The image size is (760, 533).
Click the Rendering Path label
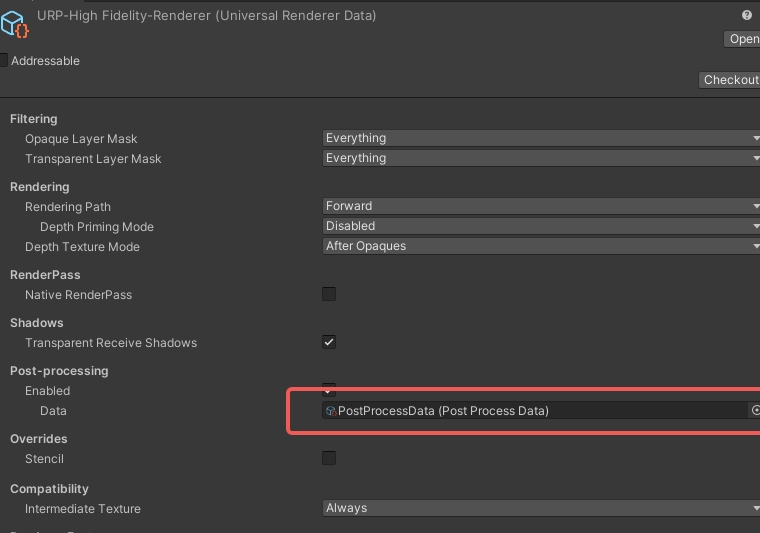[68, 206]
